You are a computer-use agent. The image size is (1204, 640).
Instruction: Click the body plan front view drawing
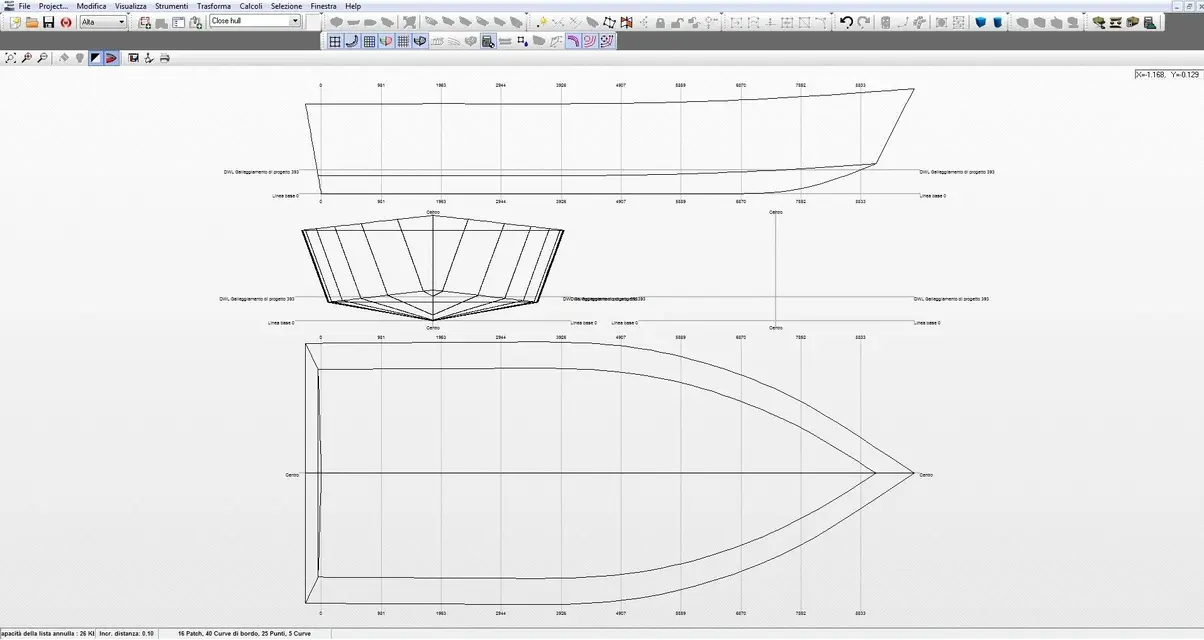[x=433, y=268]
